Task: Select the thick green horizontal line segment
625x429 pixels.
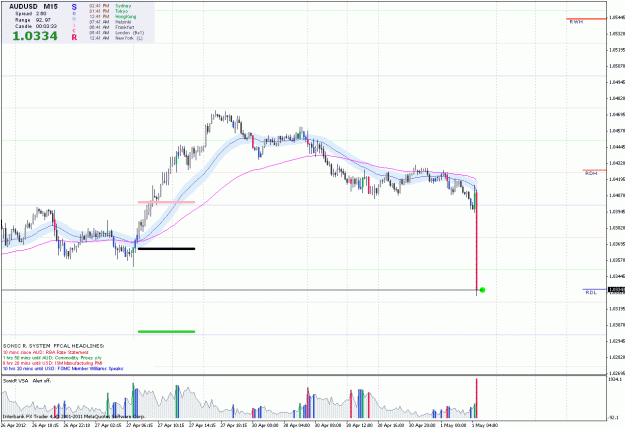Action: [x=166, y=331]
